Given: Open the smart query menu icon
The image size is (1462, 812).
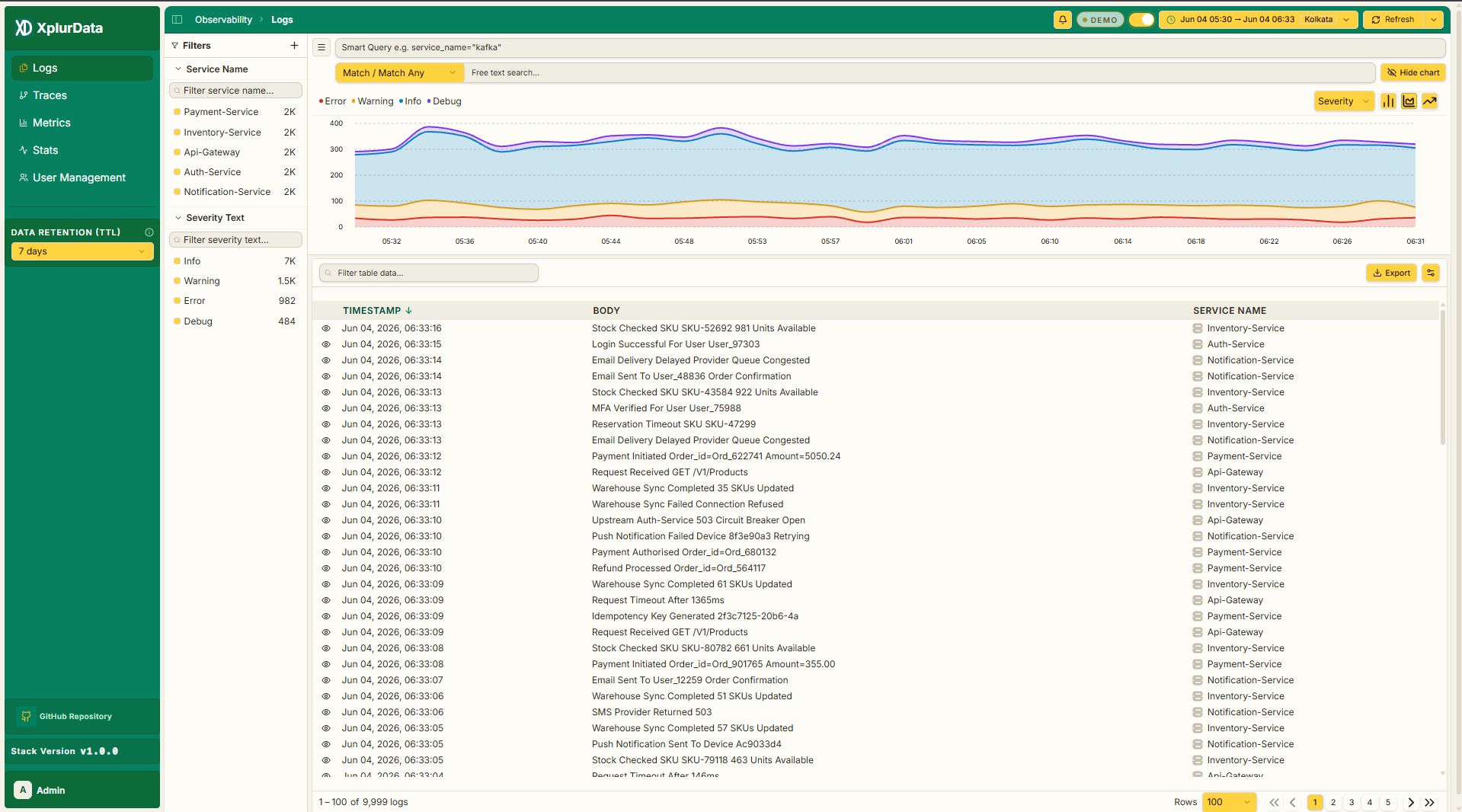Looking at the screenshot, I should coord(322,47).
